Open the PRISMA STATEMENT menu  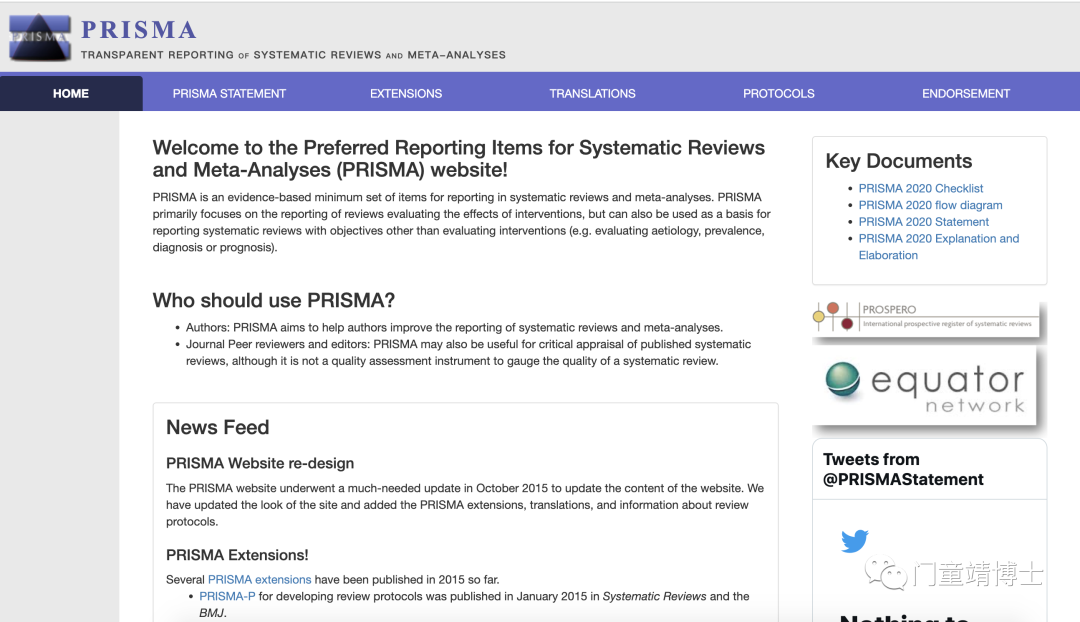coord(229,94)
